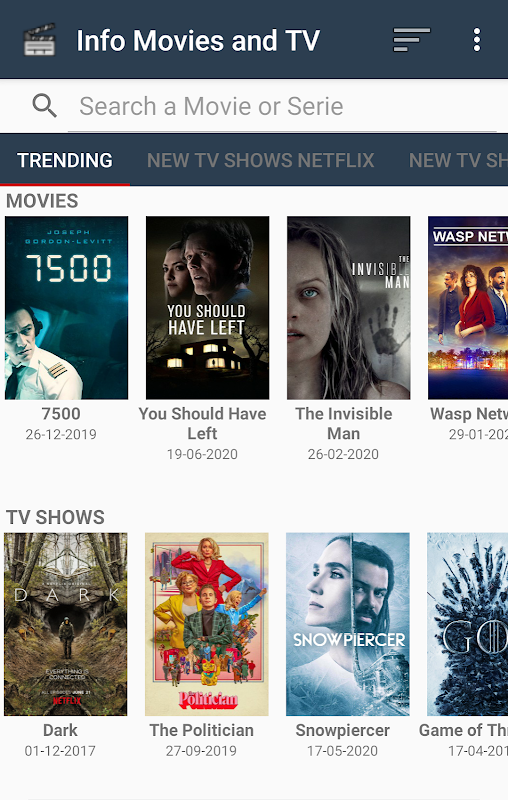Viewport: 508px width, 800px height.
Task: Open You Should Have Left poster
Action: [208, 308]
